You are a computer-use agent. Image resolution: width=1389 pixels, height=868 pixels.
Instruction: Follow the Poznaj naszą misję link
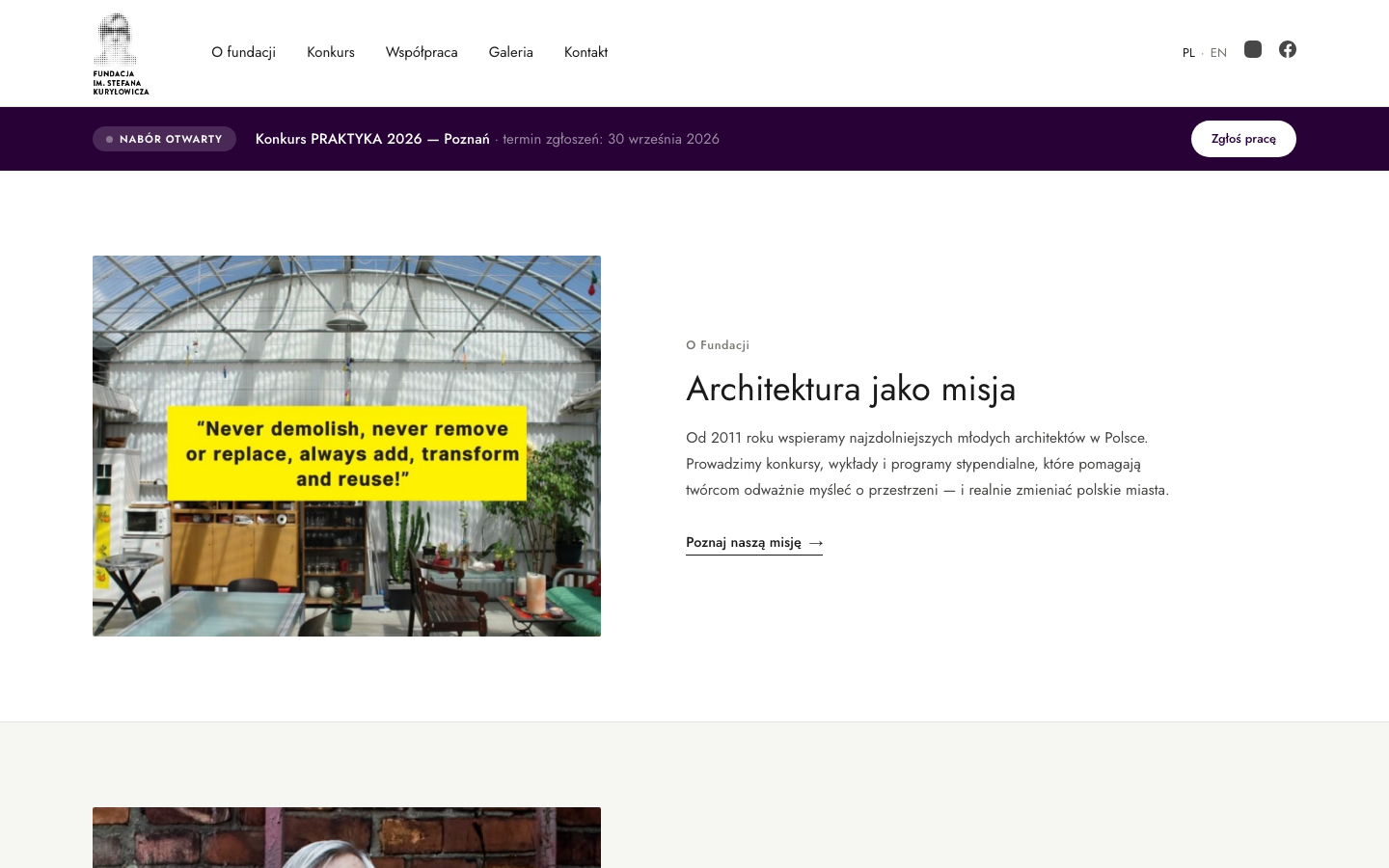click(x=754, y=543)
